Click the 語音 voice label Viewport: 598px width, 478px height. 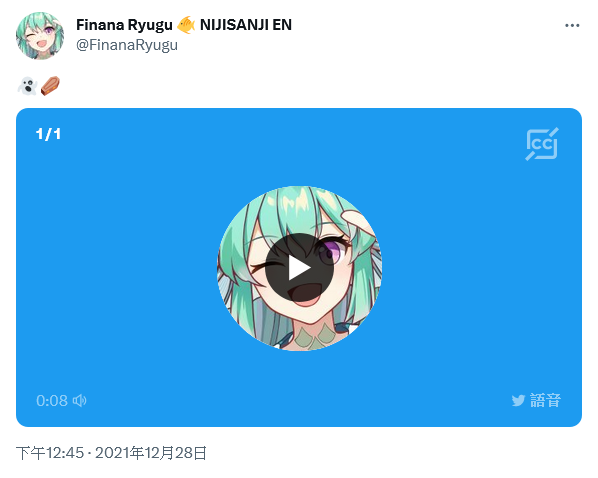(x=545, y=401)
